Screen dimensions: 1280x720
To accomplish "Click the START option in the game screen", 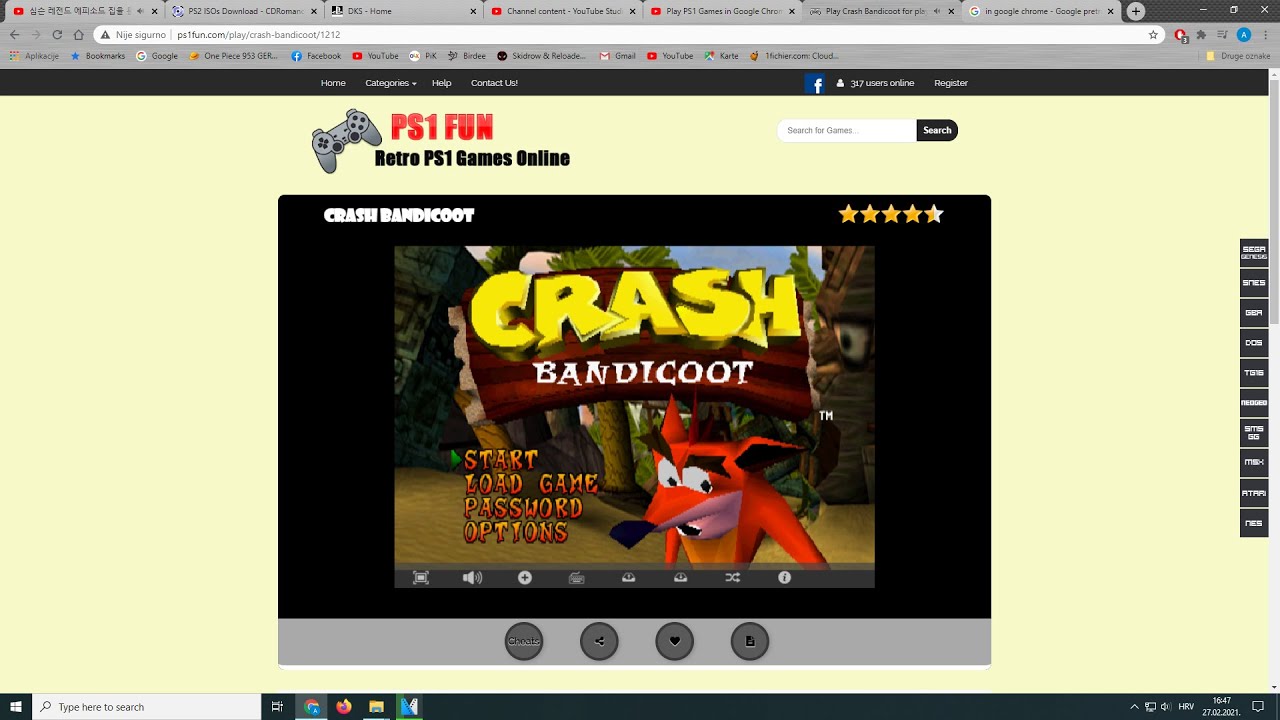I will 500,459.
